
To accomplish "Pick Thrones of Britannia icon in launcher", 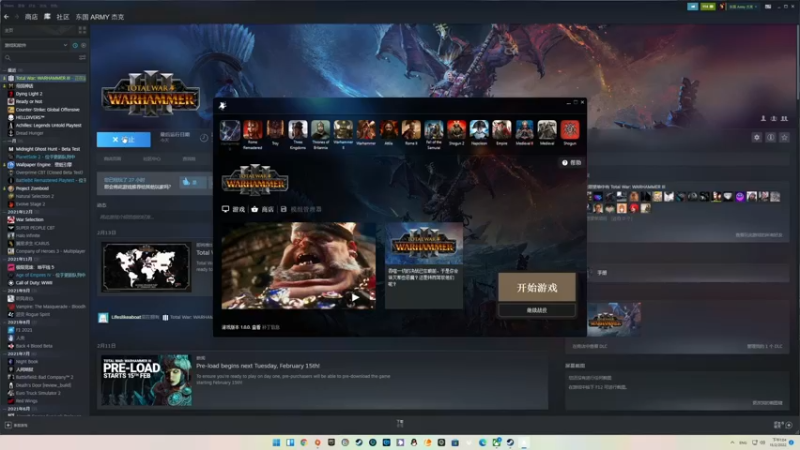I will coord(320,130).
